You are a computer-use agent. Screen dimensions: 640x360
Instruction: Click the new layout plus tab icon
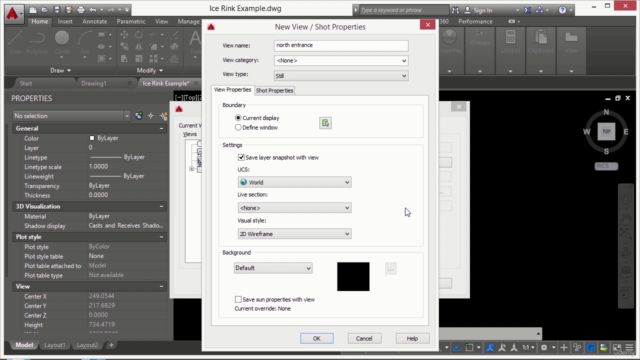click(x=111, y=345)
